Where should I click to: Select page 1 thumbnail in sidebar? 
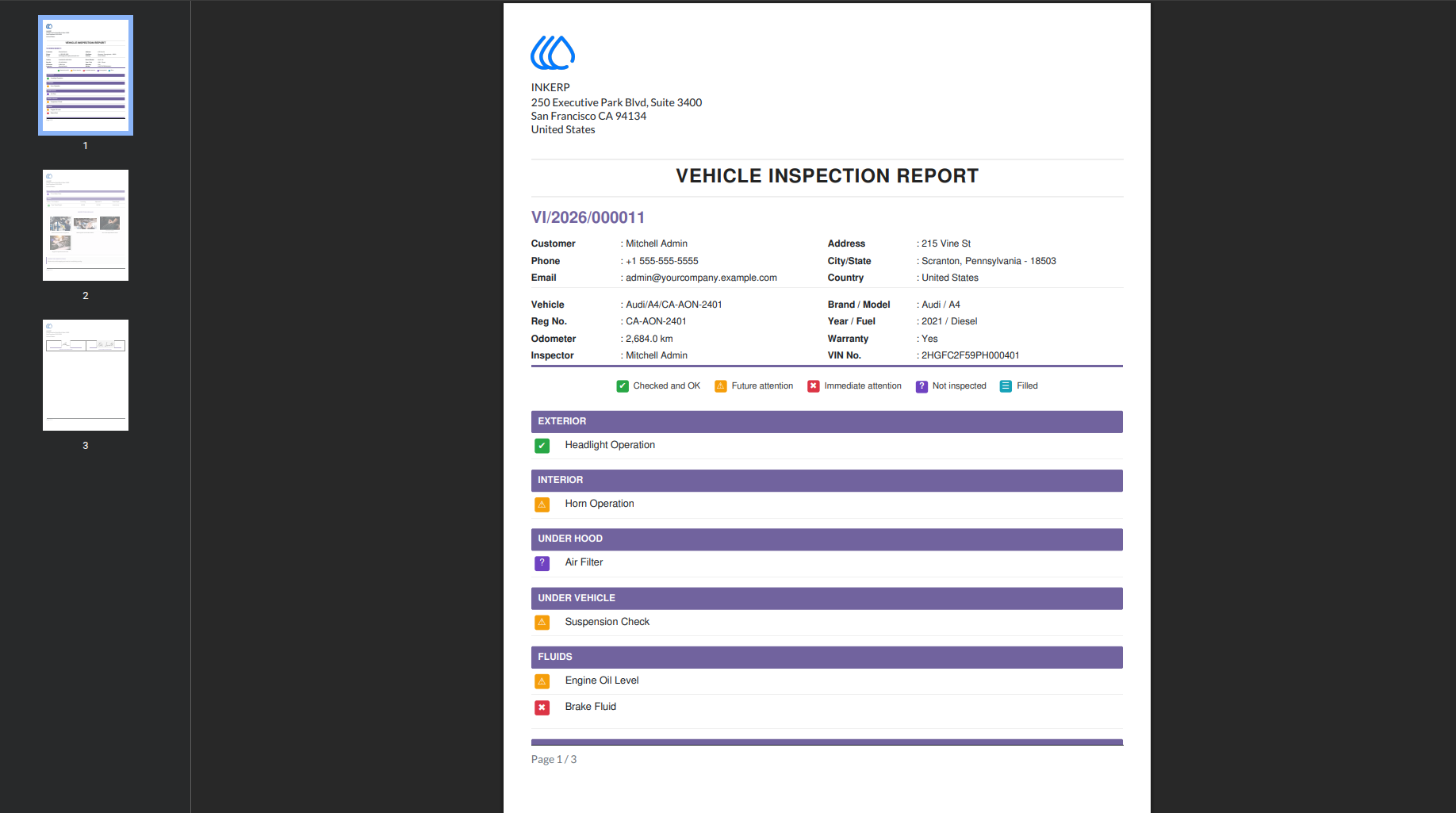coord(86,75)
